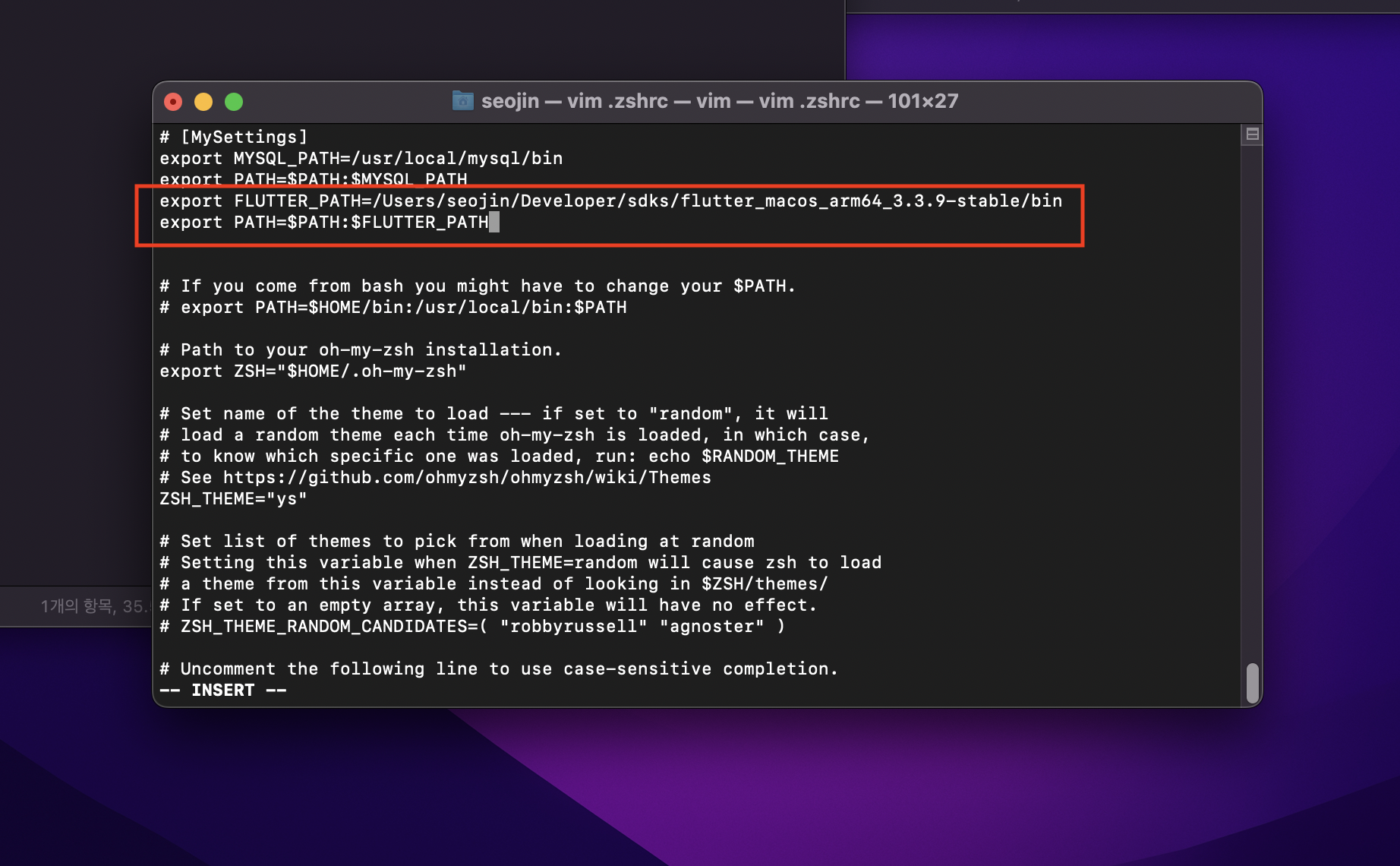Click '# load a random theme each time' line

[515, 435]
